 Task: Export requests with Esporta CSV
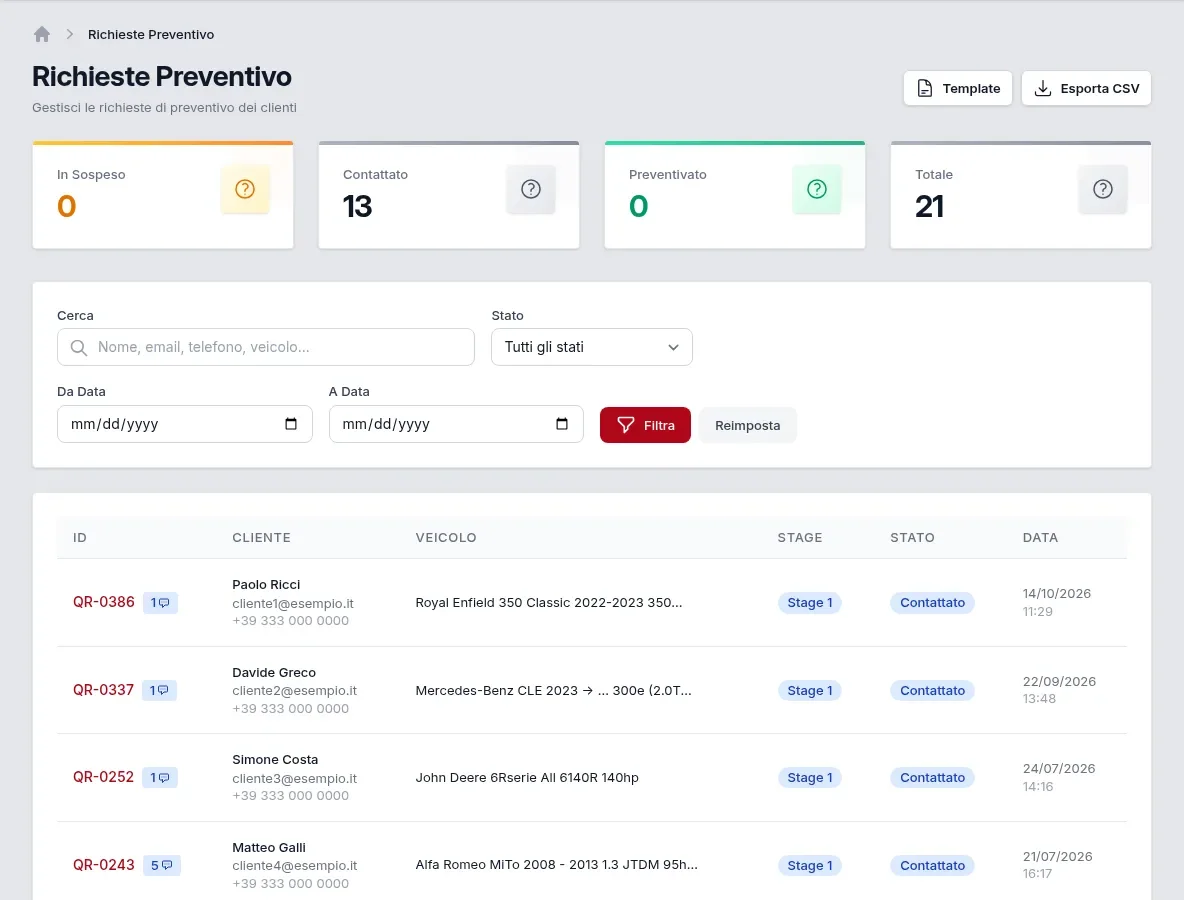pyautogui.click(x=1086, y=88)
